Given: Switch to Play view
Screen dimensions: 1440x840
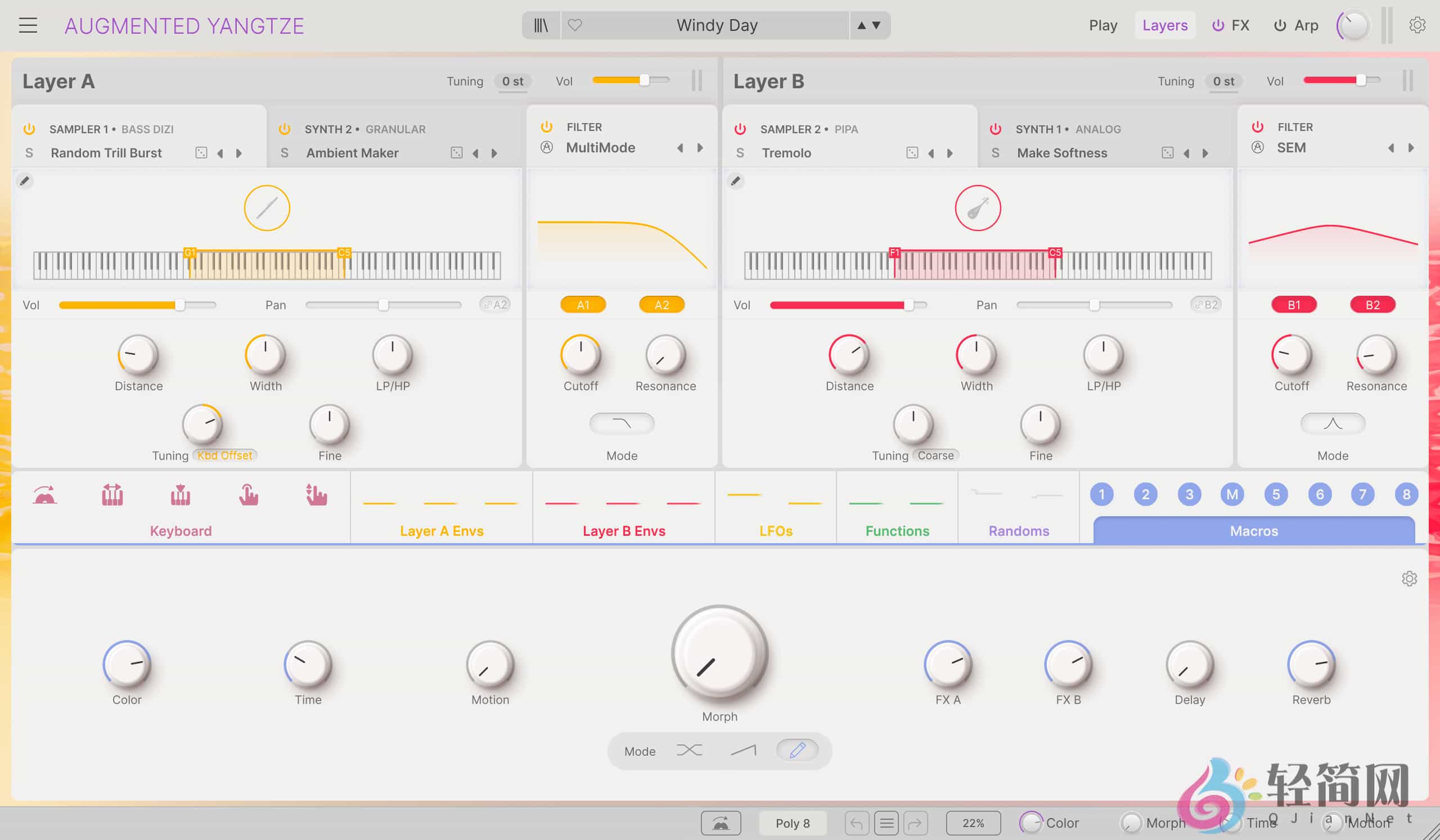Looking at the screenshot, I should pos(1103,25).
